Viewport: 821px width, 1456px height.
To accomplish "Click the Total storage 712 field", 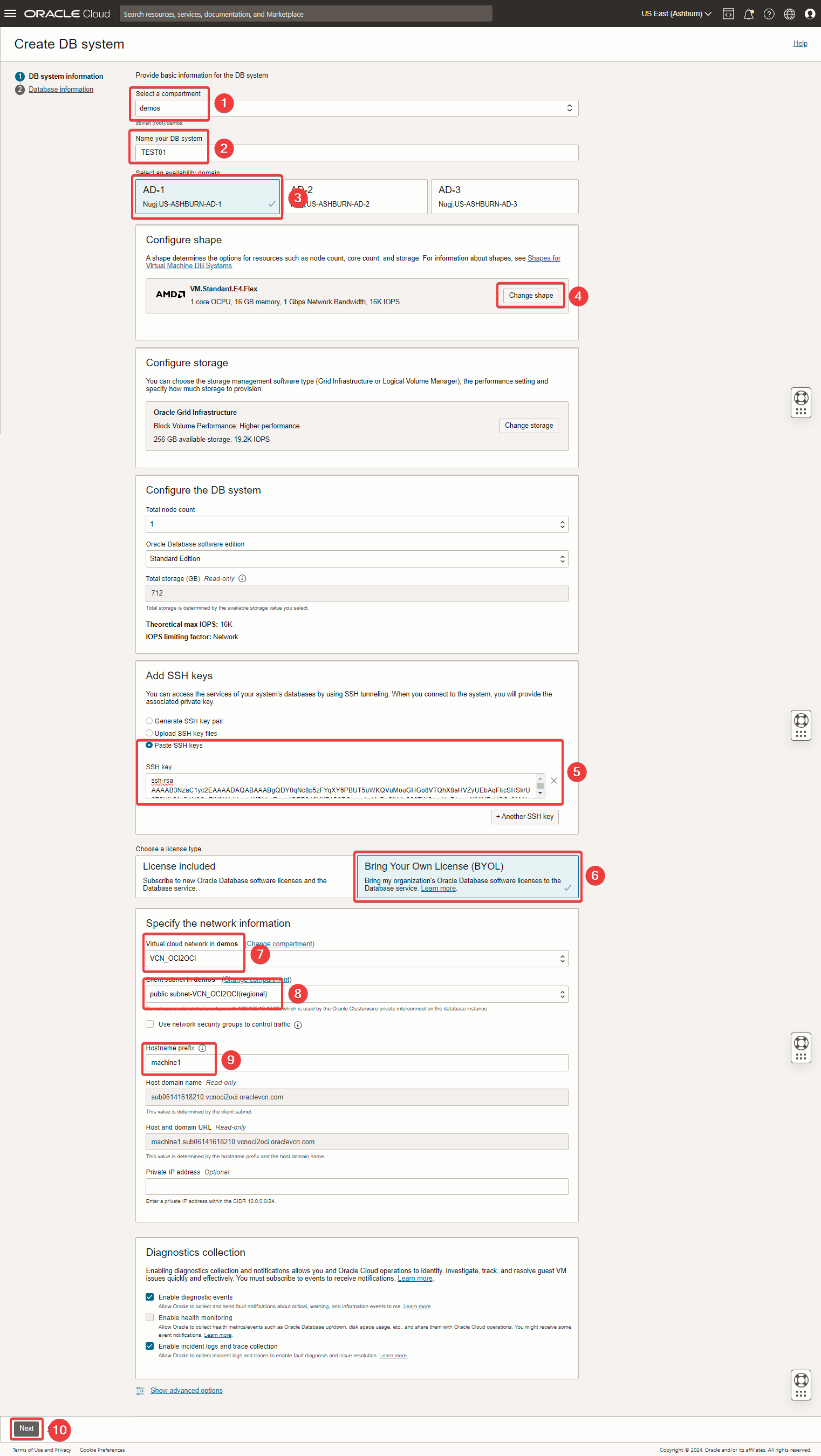I will (357, 593).
